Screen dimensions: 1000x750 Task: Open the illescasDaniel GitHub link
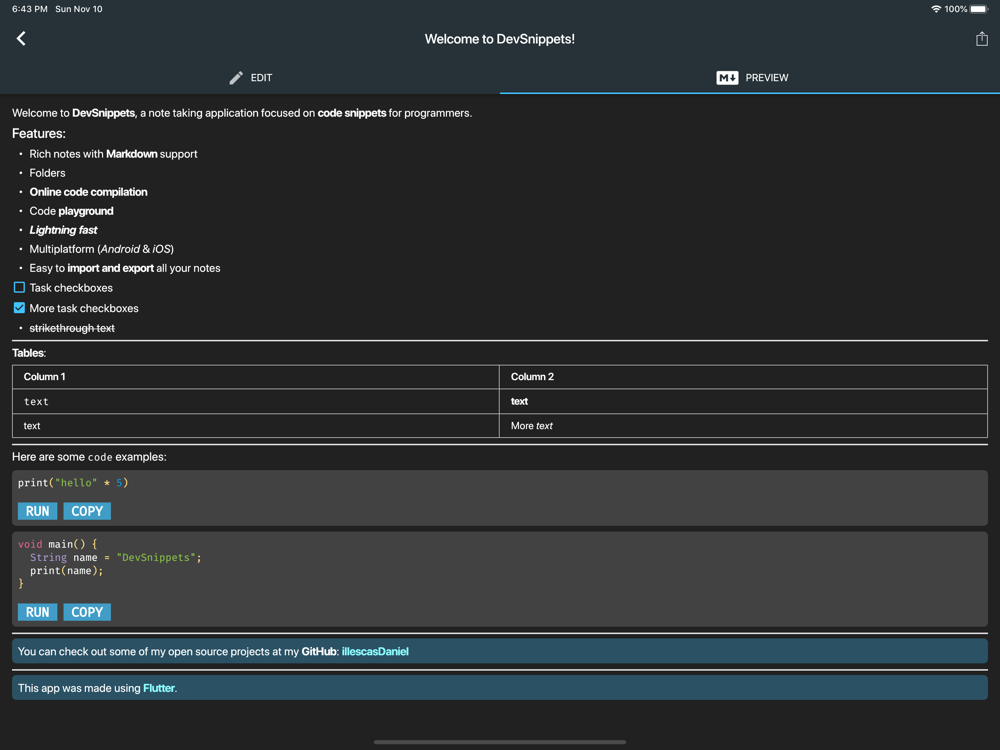[375, 651]
